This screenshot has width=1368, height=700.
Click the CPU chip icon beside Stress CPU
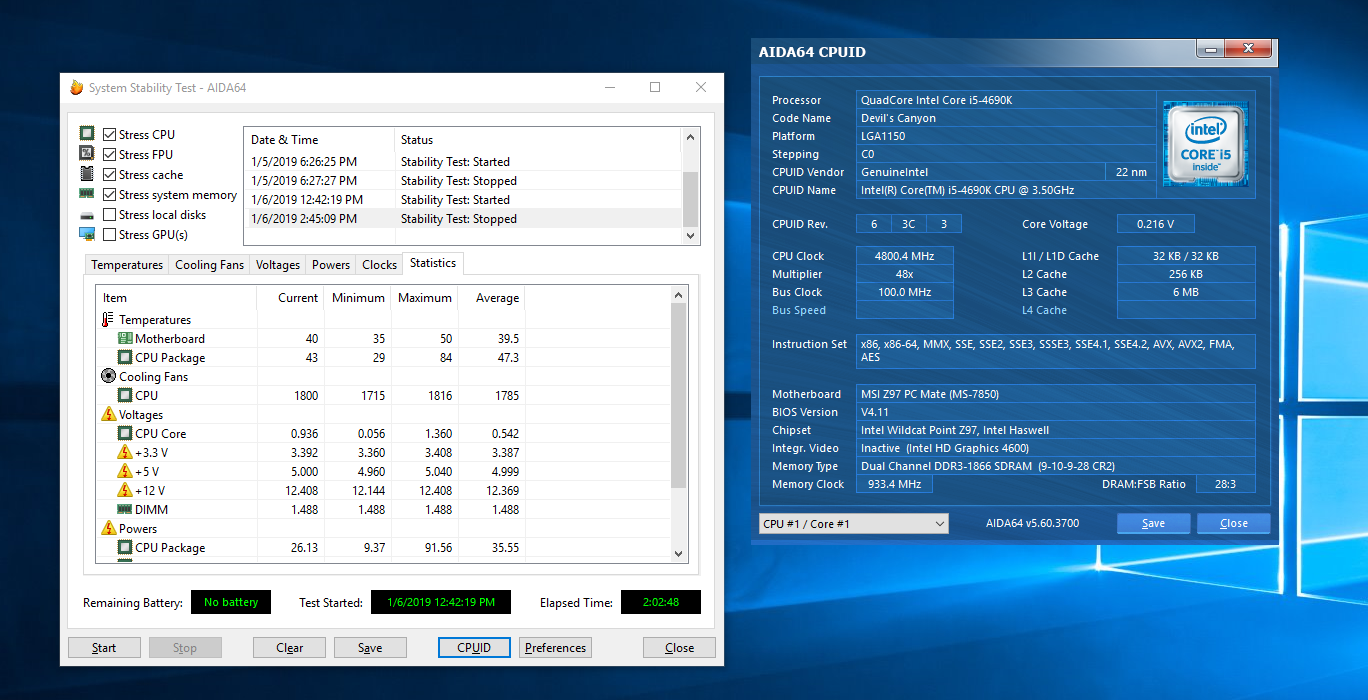pyautogui.click(x=87, y=134)
